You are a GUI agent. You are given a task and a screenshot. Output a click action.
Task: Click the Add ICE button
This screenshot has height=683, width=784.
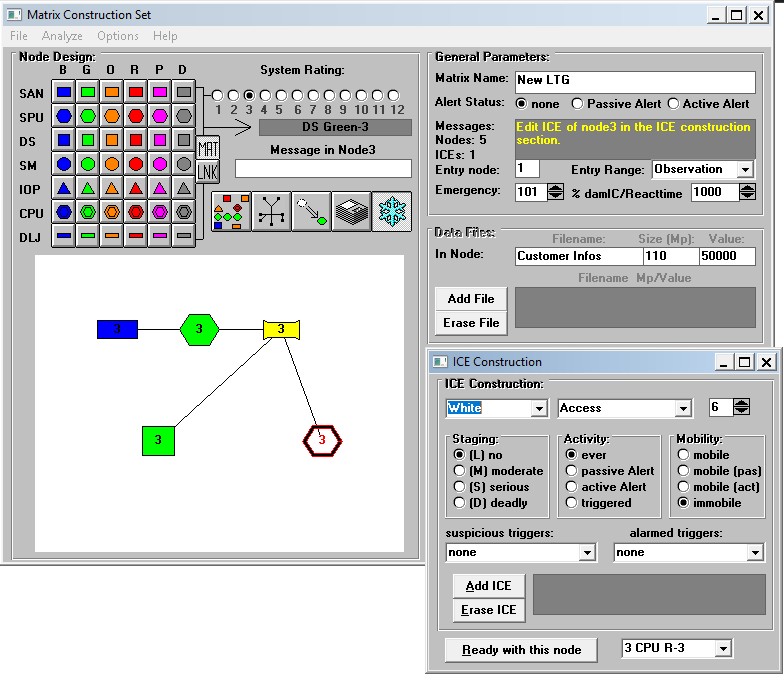(x=488, y=586)
